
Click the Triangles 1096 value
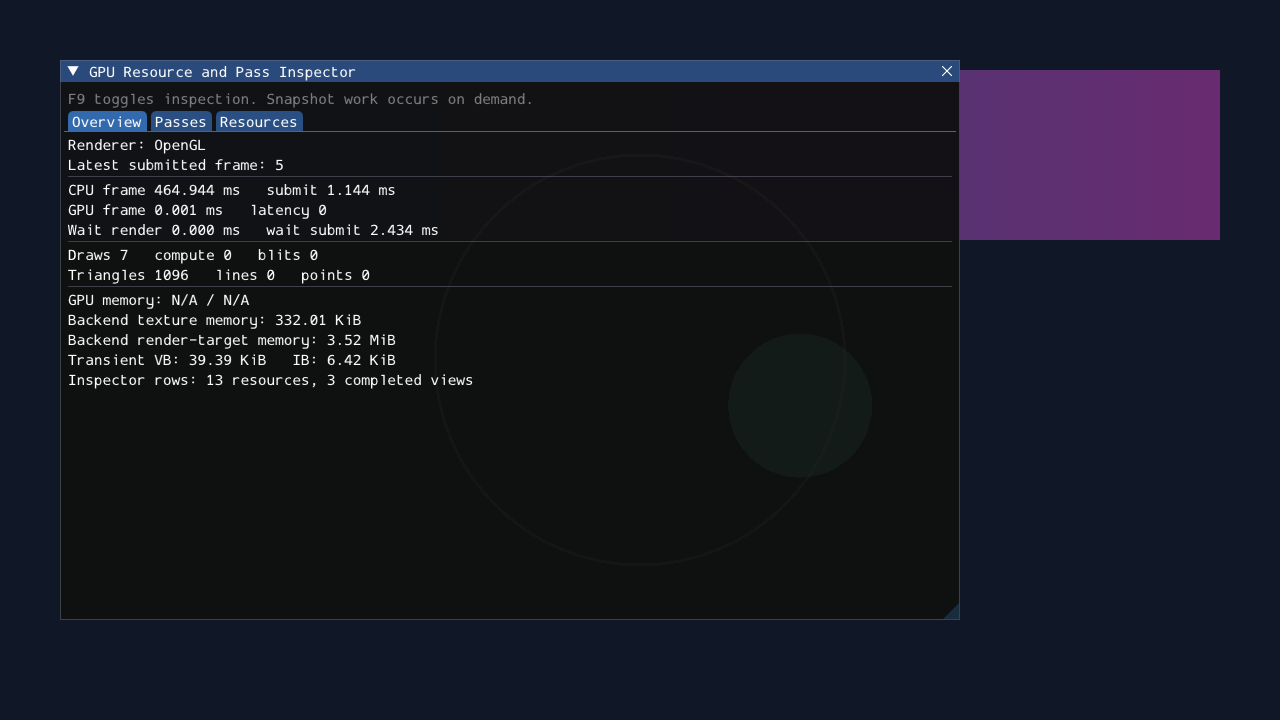point(128,275)
